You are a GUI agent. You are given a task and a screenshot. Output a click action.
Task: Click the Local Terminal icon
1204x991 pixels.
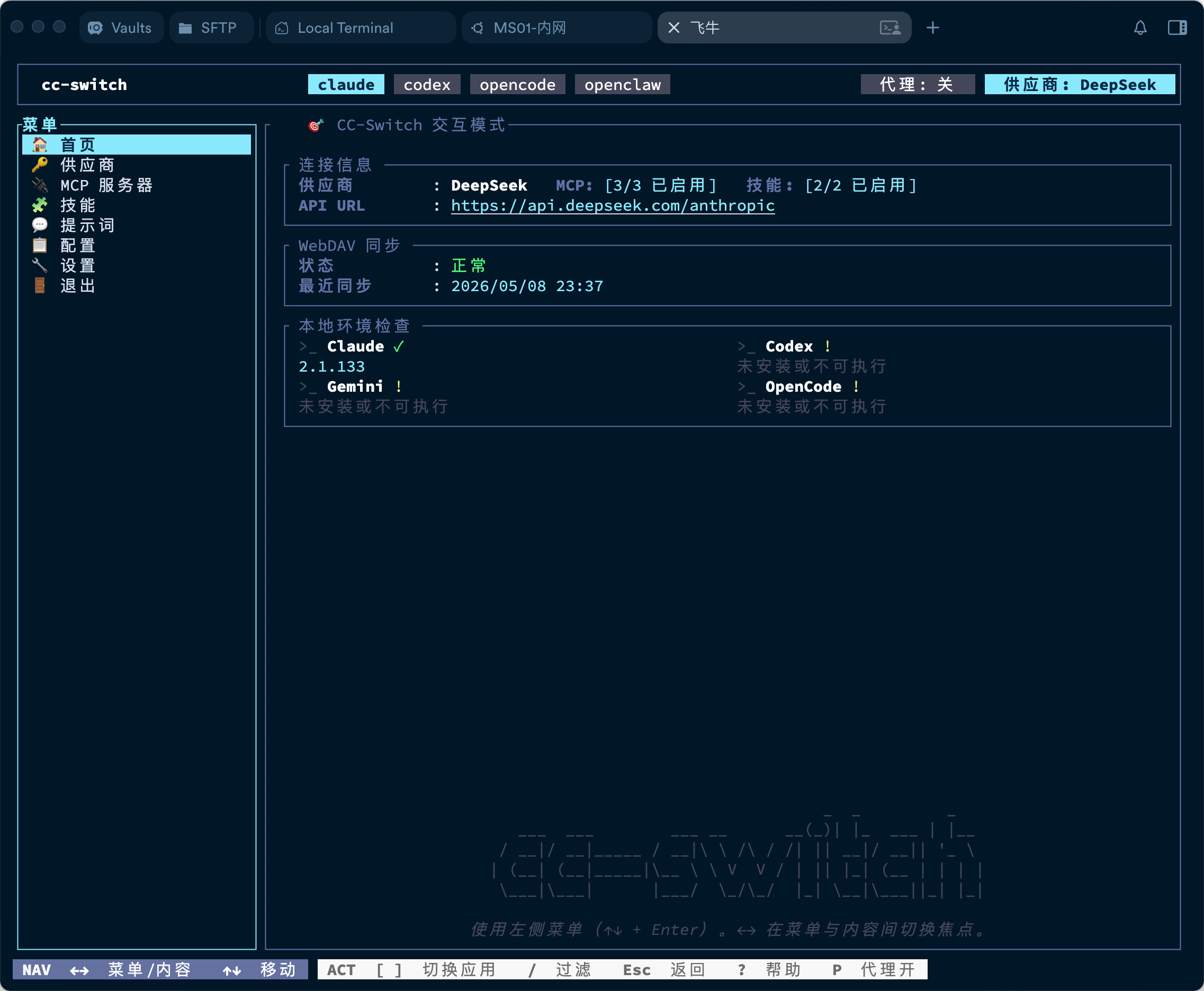click(x=282, y=28)
